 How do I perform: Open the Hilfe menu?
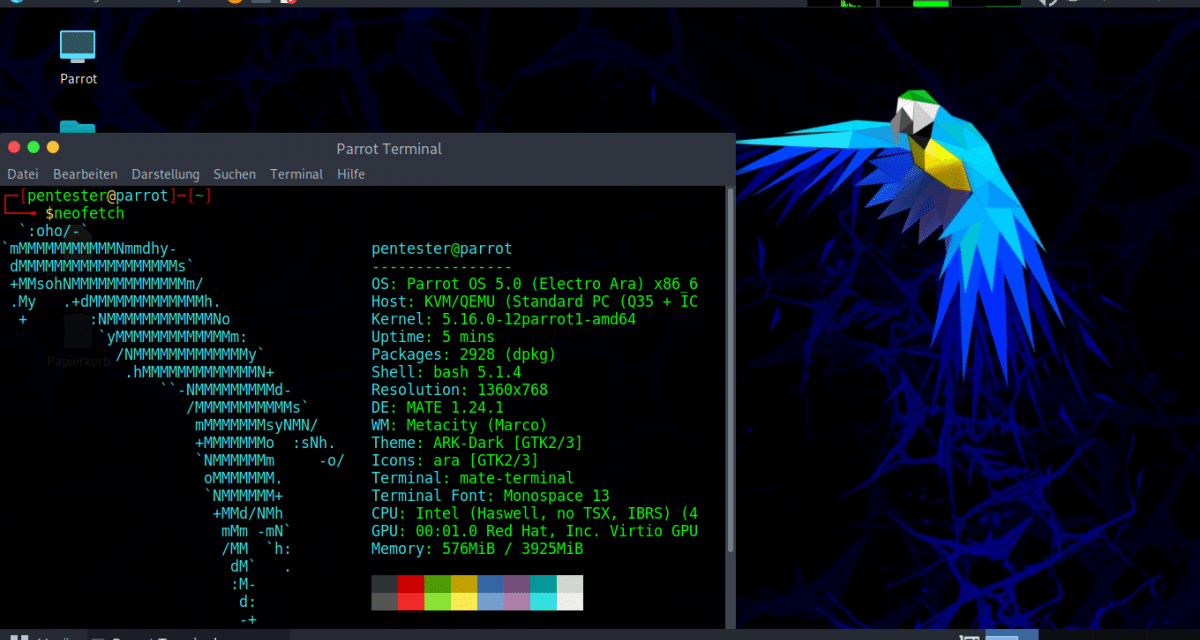(351, 174)
